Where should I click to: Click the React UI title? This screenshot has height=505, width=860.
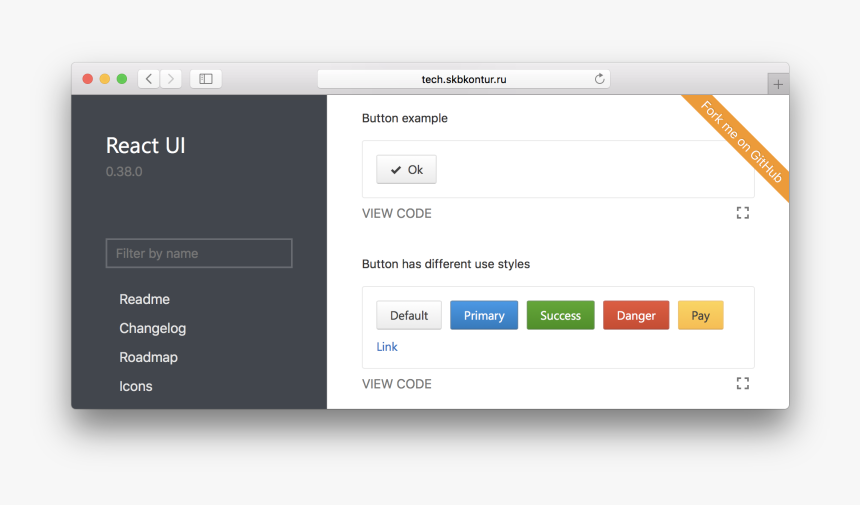(x=145, y=146)
